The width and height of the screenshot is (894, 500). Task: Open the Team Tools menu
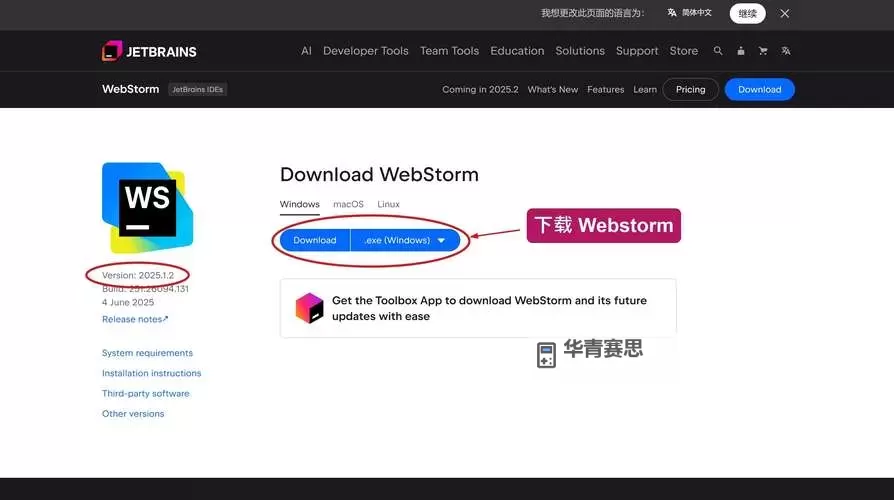tap(449, 51)
